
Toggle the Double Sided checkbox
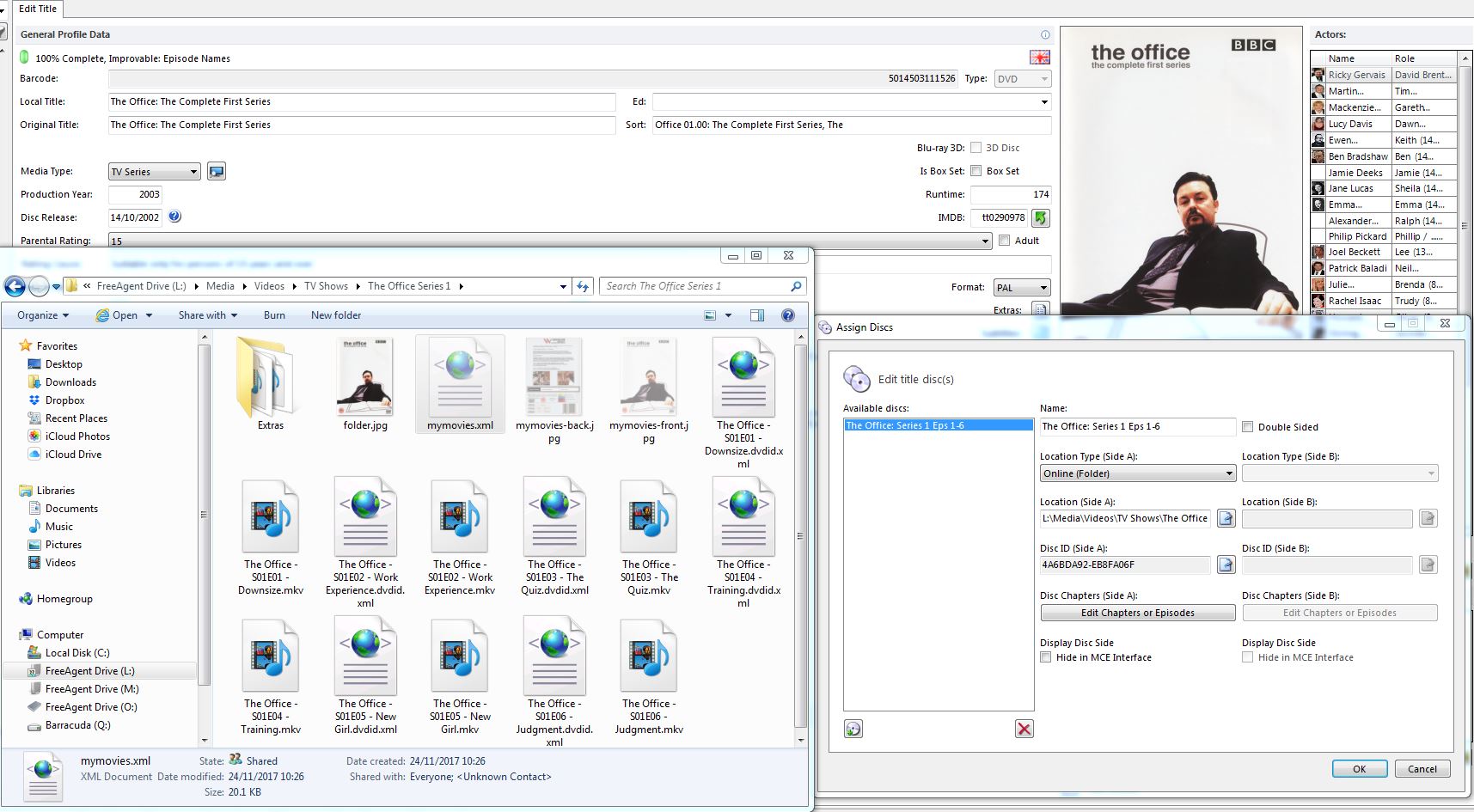click(x=1248, y=427)
